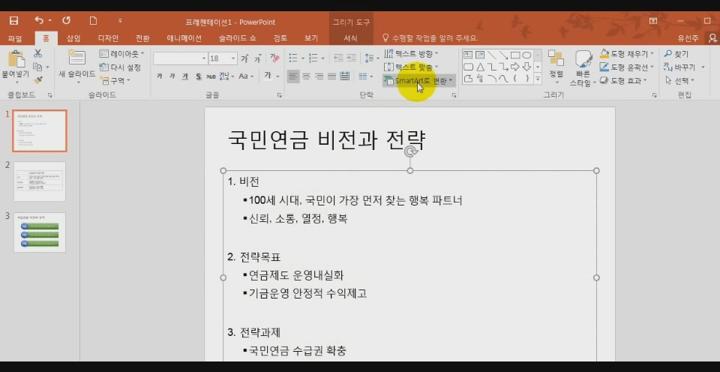Open 유선주 account name

687,38
